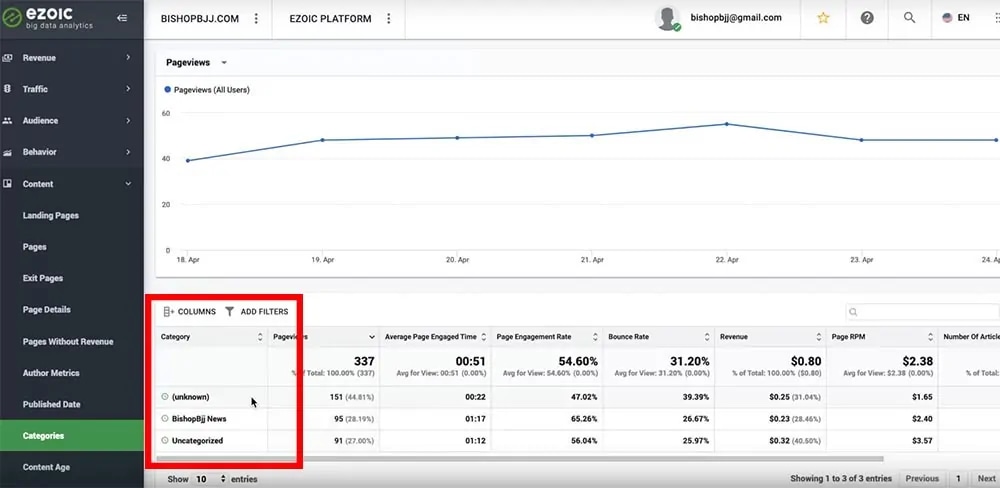Click the Revenue sidebar icon
Image resolution: width=1000 pixels, height=488 pixels.
click(x=8, y=58)
